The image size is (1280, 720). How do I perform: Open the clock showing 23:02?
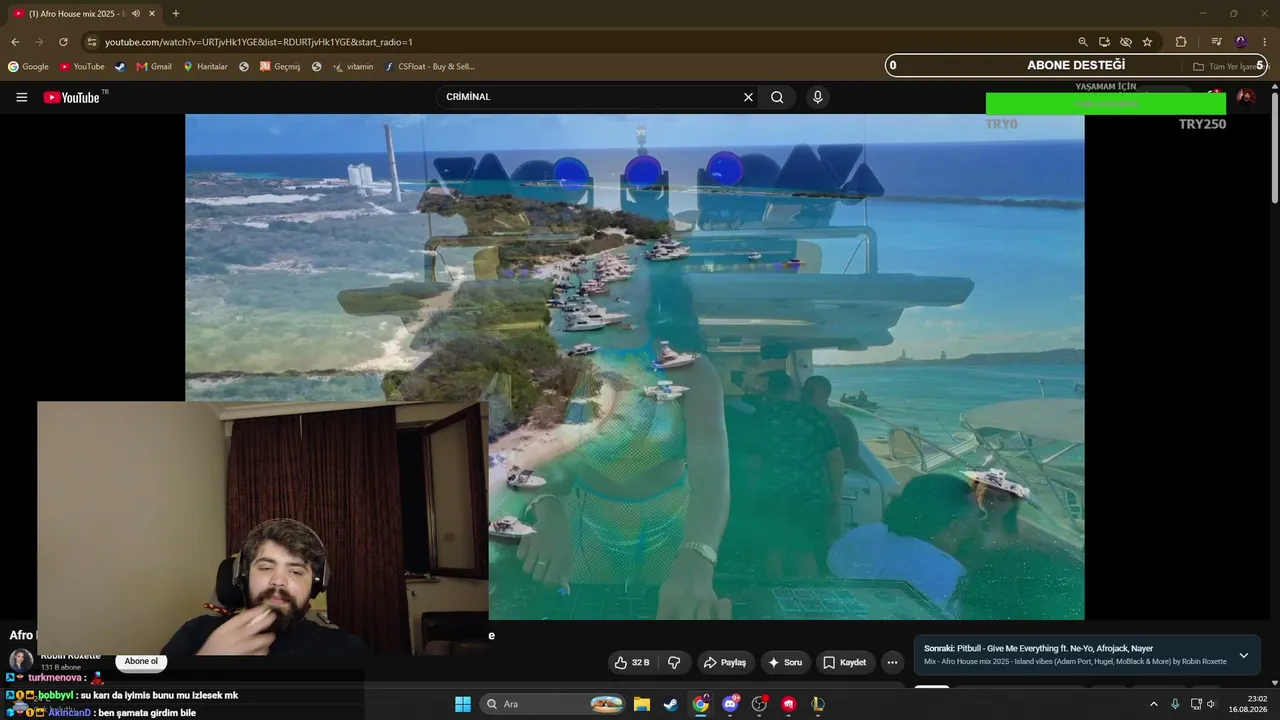coord(1248,704)
